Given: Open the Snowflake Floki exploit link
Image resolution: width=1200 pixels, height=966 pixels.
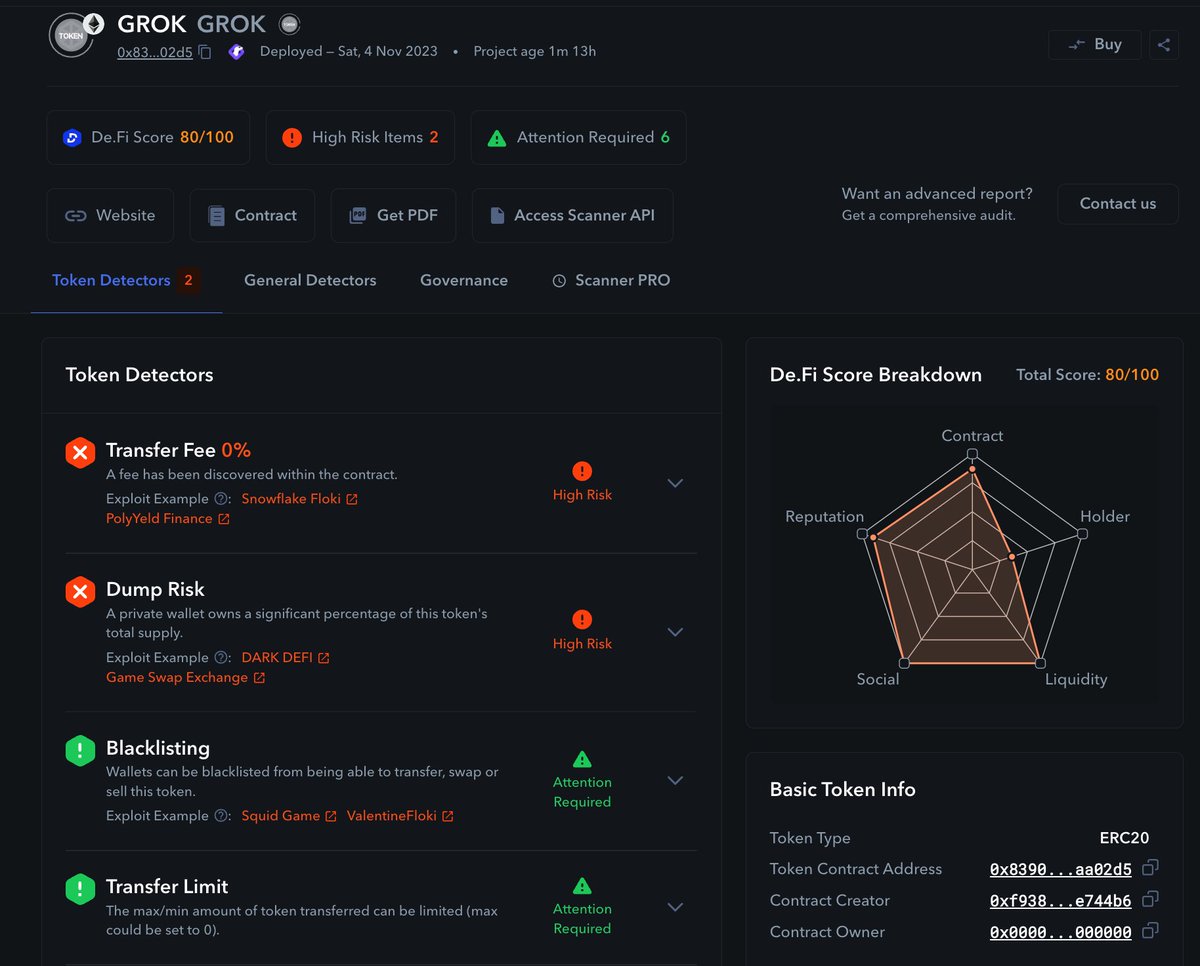Looking at the screenshot, I should pyautogui.click(x=299, y=498).
